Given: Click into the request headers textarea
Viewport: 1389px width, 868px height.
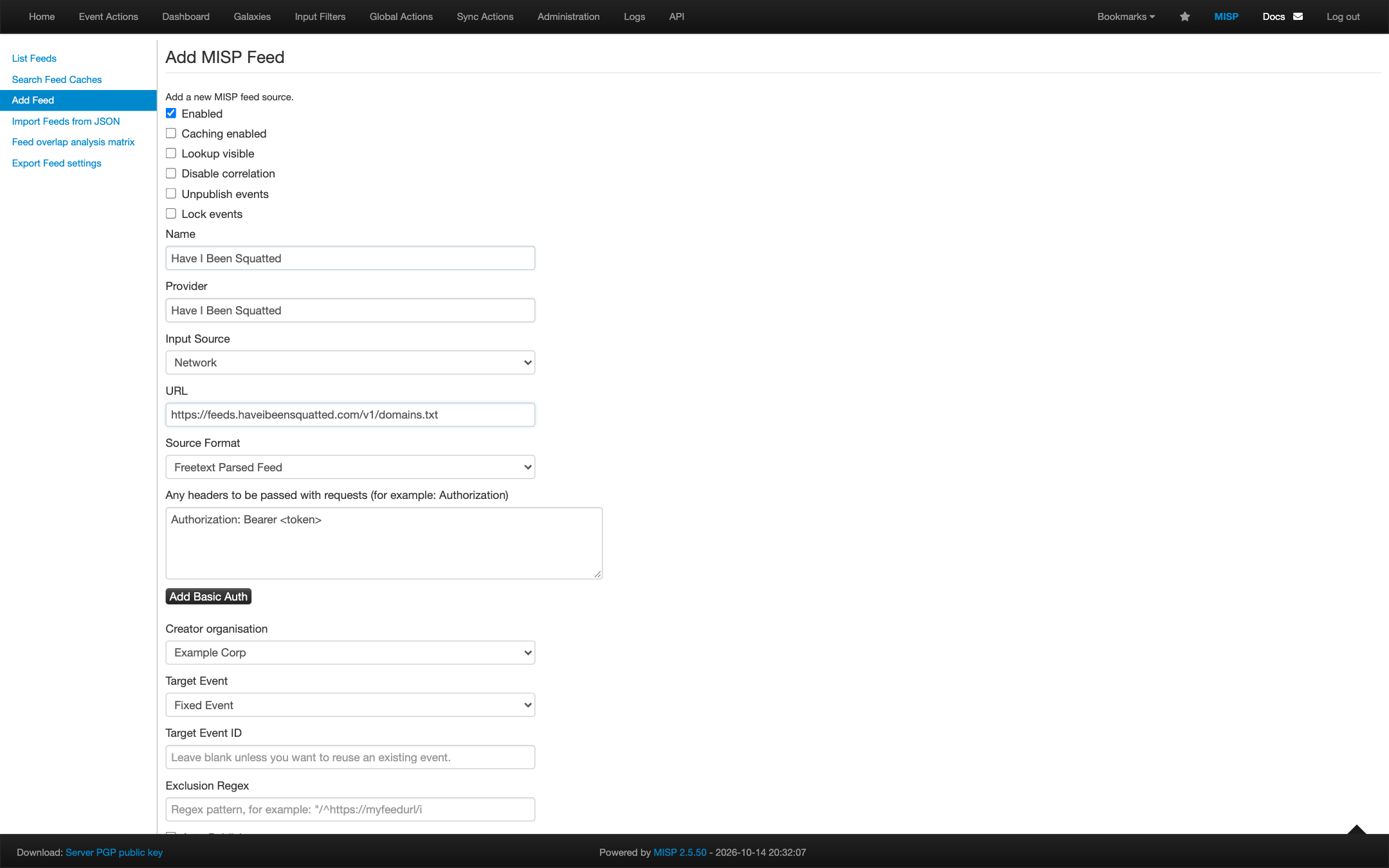Looking at the screenshot, I should click(x=384, y=543).
